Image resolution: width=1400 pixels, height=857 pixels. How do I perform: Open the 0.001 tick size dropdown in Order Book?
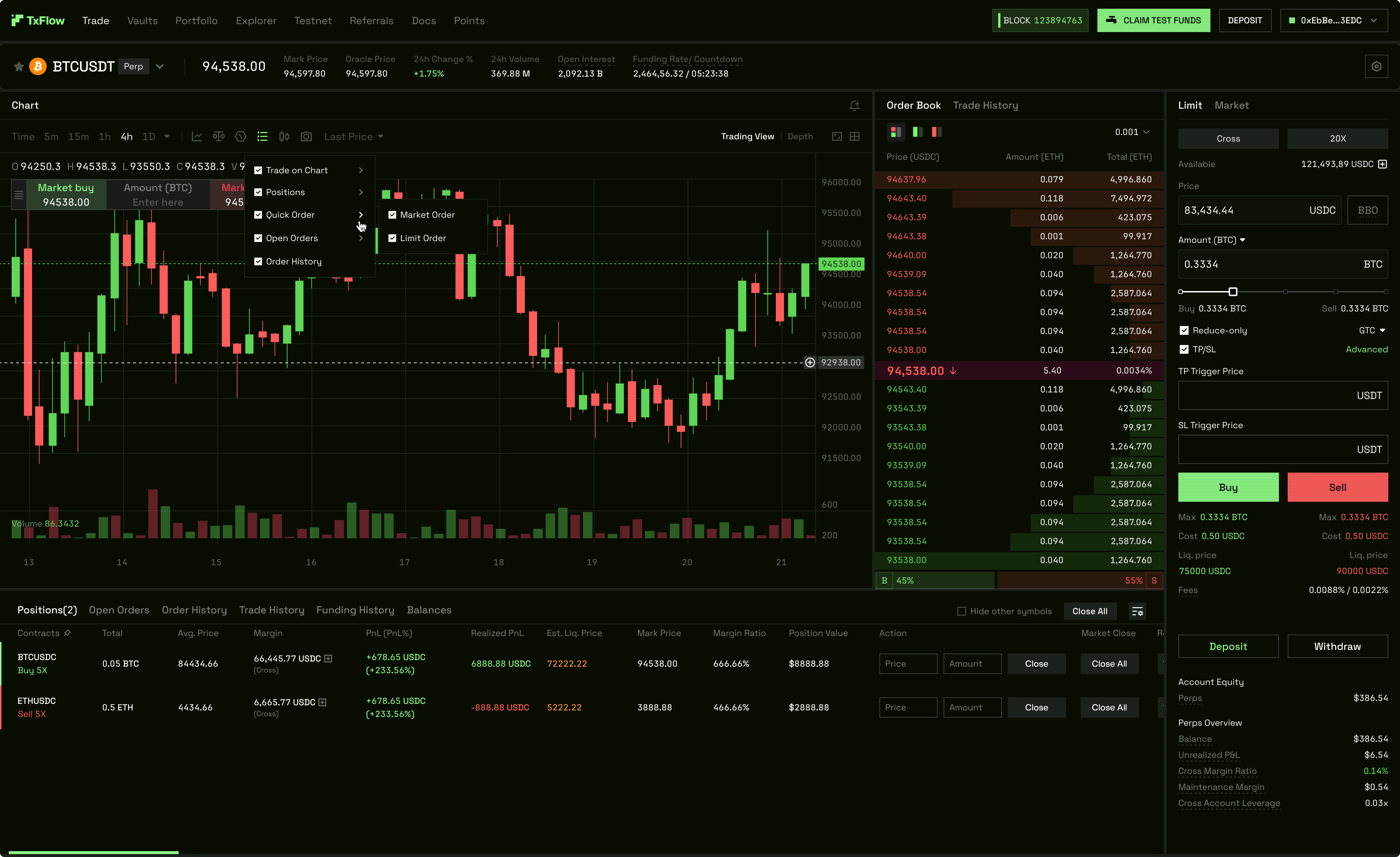point(1132,132)
